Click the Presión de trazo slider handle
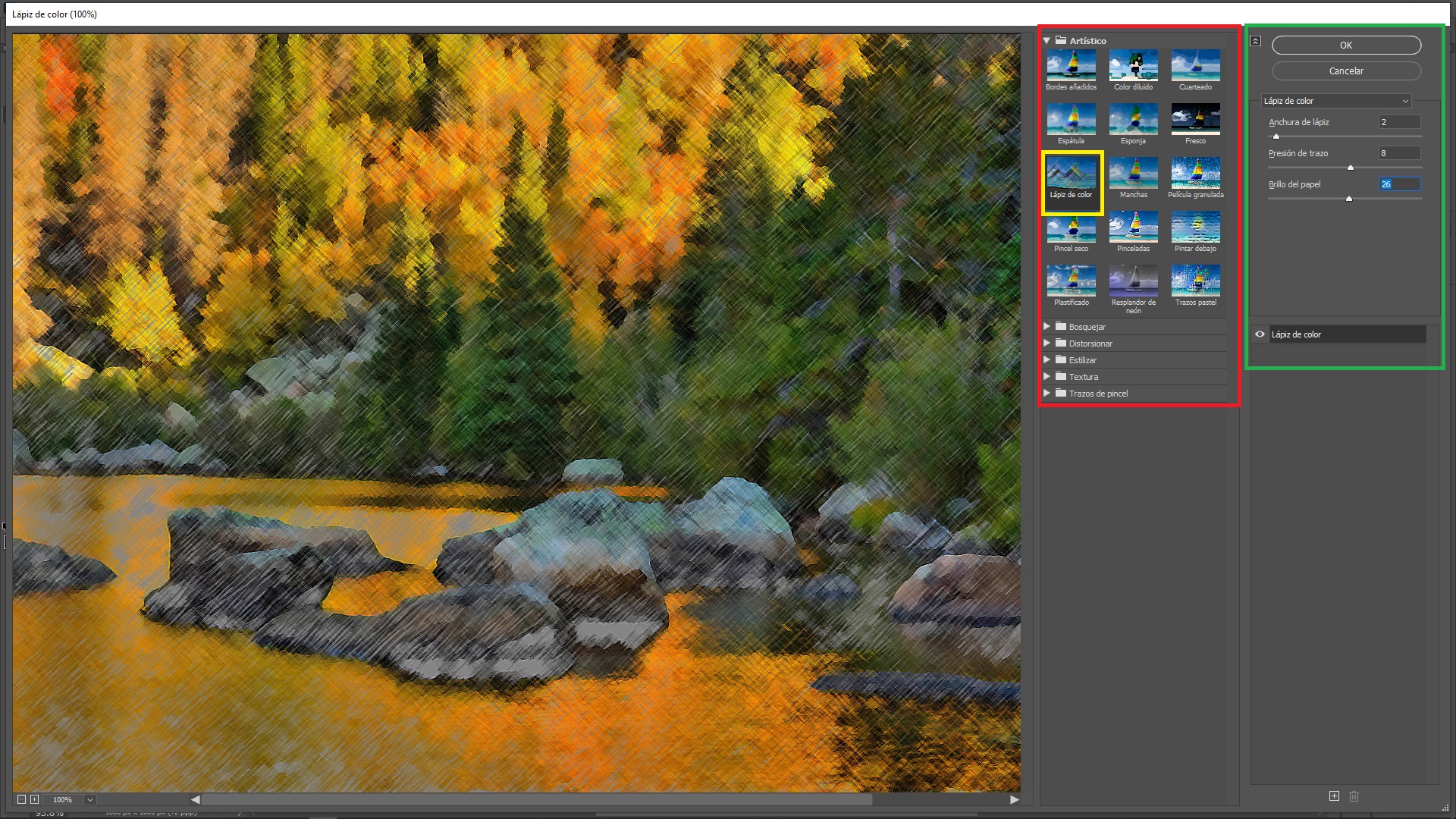This screenshot has height=819, width=1456. pyautogui.click(x=1351, y=168)
